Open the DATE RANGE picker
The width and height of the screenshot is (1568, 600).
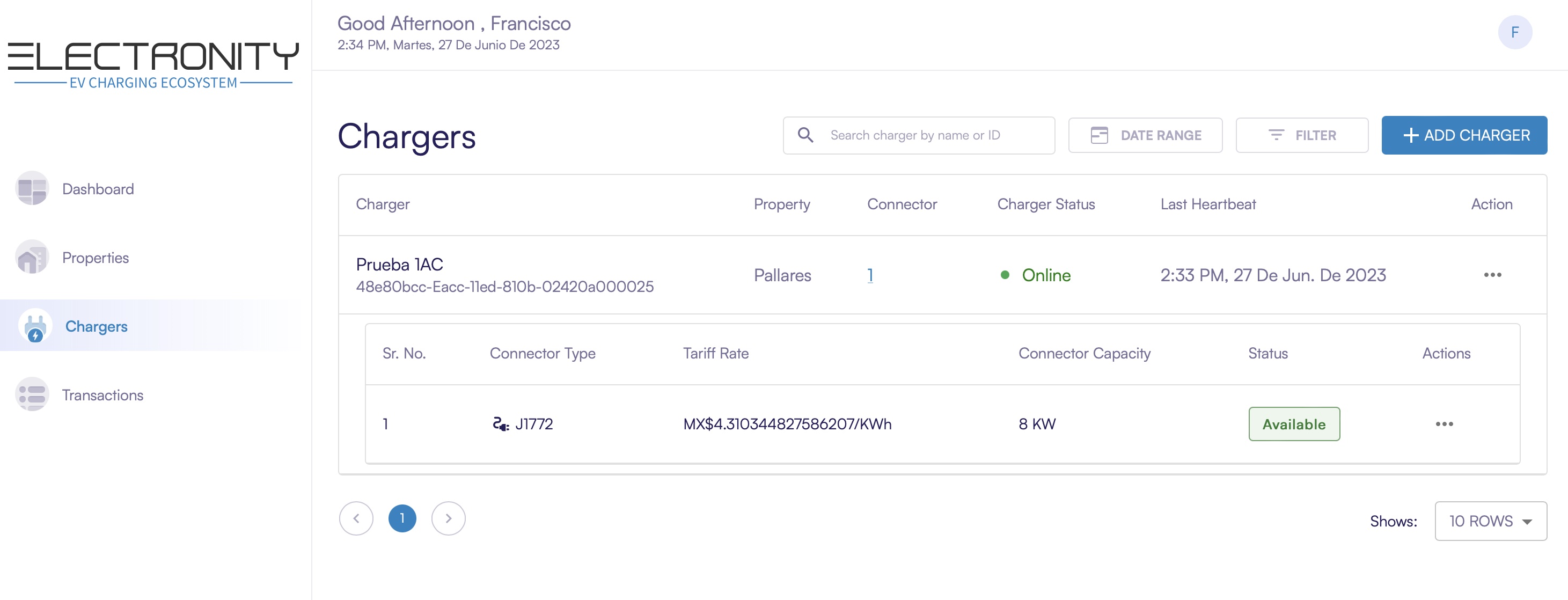pyautogui.click(x=1145, y=135)
